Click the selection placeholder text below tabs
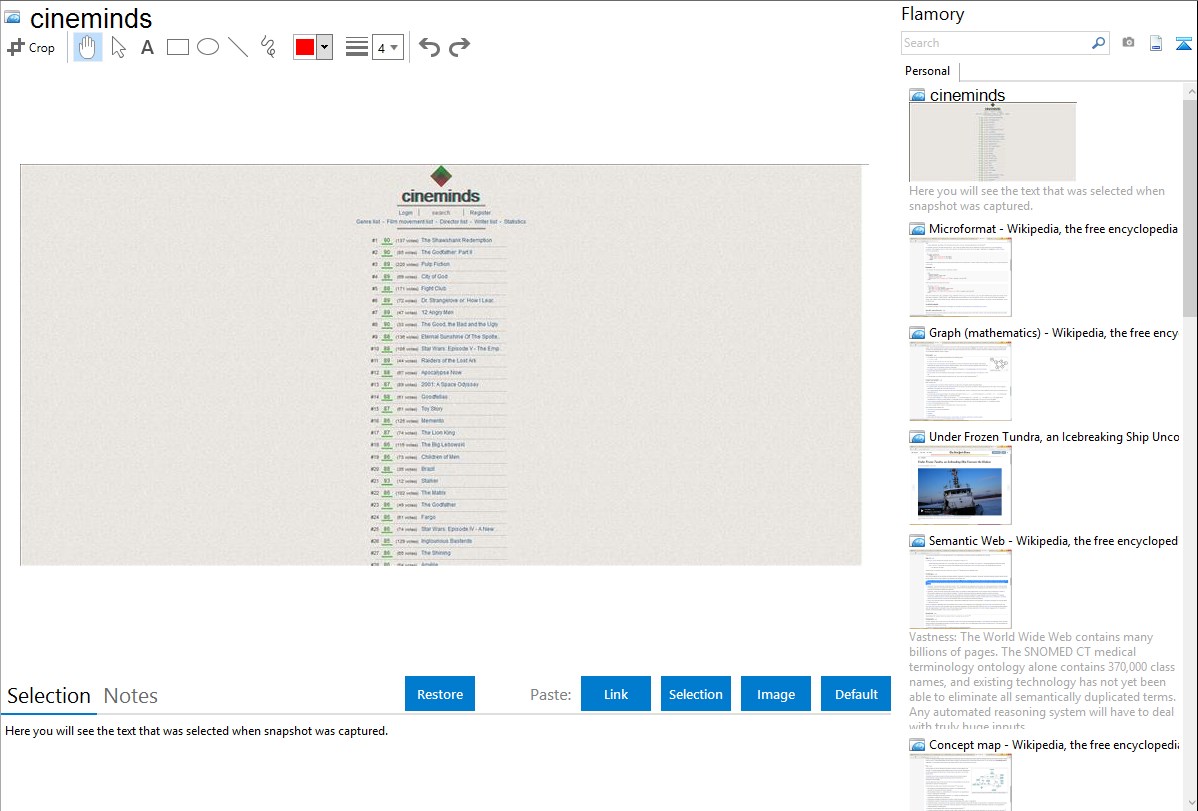The height and width of the screenshot is (811, 1198). 196,732
